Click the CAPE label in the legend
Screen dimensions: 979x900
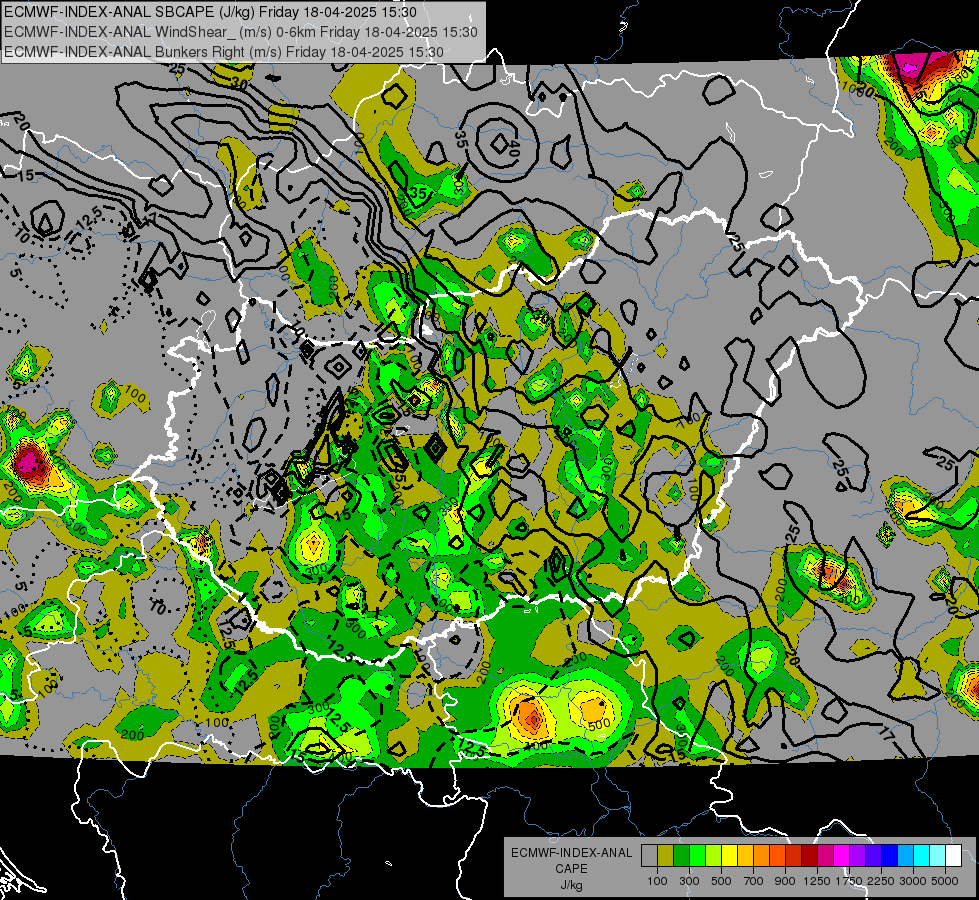click(x=571, y=869)
